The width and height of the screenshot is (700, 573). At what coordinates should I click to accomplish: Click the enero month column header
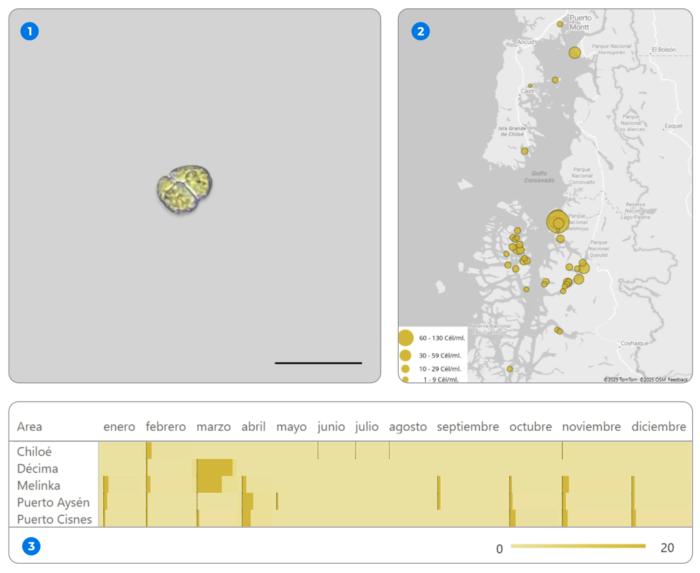tap(119, 427)
